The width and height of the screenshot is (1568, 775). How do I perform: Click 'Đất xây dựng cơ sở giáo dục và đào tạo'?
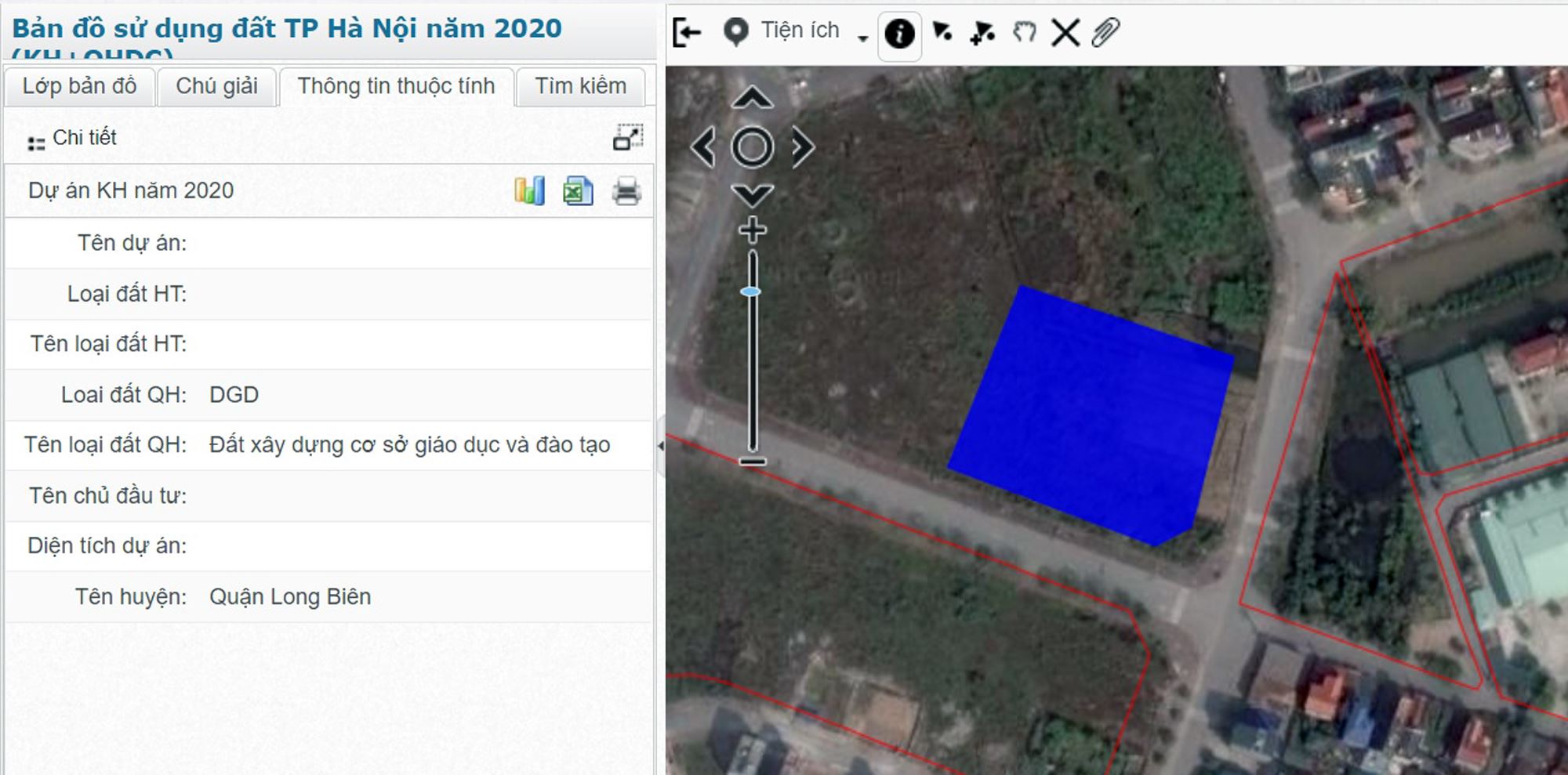(x=409, y=445)
